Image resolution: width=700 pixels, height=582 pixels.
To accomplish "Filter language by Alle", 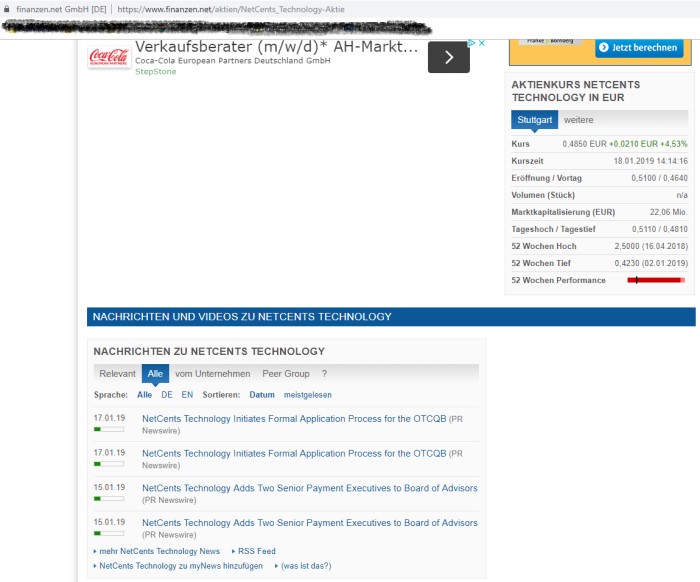I will click(x=144, y=395).
